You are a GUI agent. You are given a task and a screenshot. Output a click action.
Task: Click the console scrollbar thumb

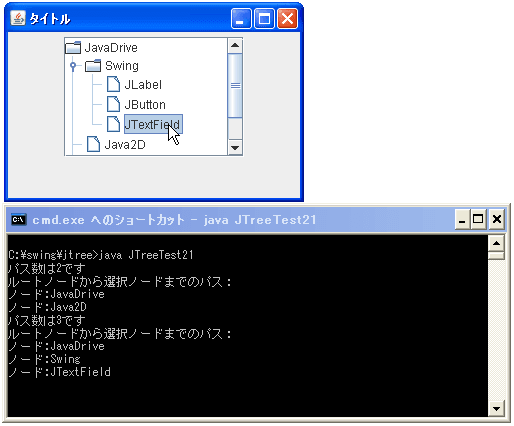[x=496, y=256]
